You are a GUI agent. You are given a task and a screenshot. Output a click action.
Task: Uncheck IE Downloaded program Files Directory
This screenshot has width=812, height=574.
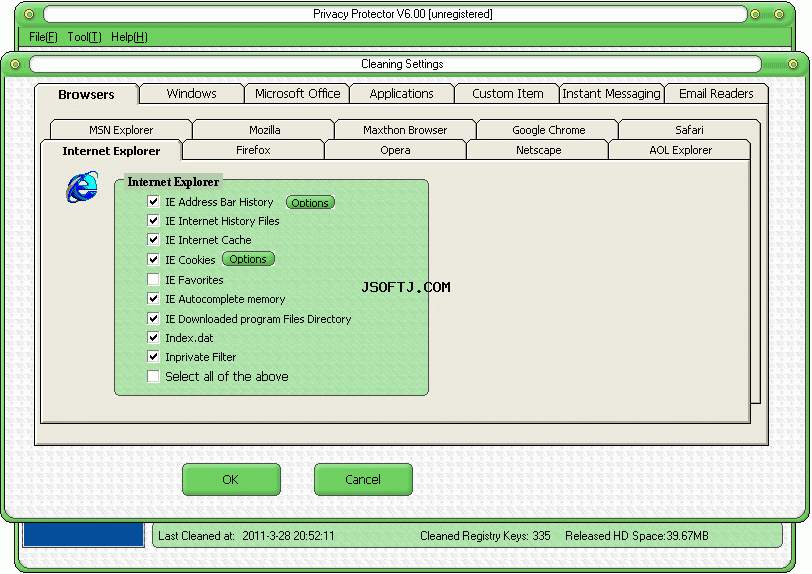153,319
